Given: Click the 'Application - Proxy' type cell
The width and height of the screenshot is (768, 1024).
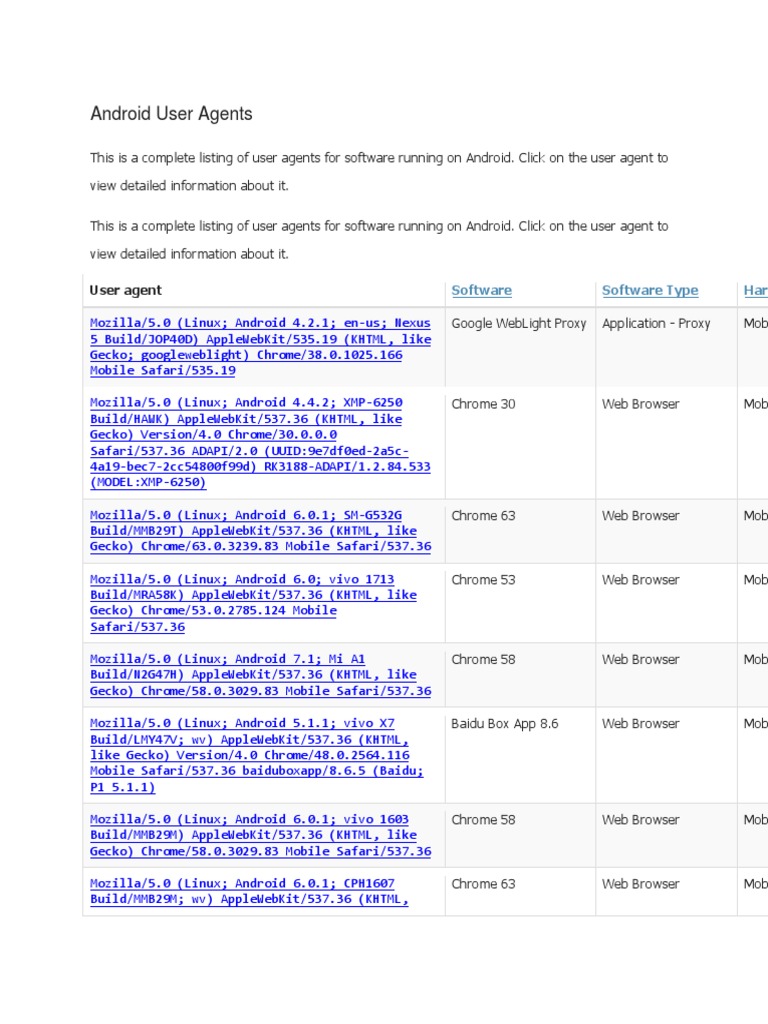Looking at the screenshot, I should tap(656, 323).
